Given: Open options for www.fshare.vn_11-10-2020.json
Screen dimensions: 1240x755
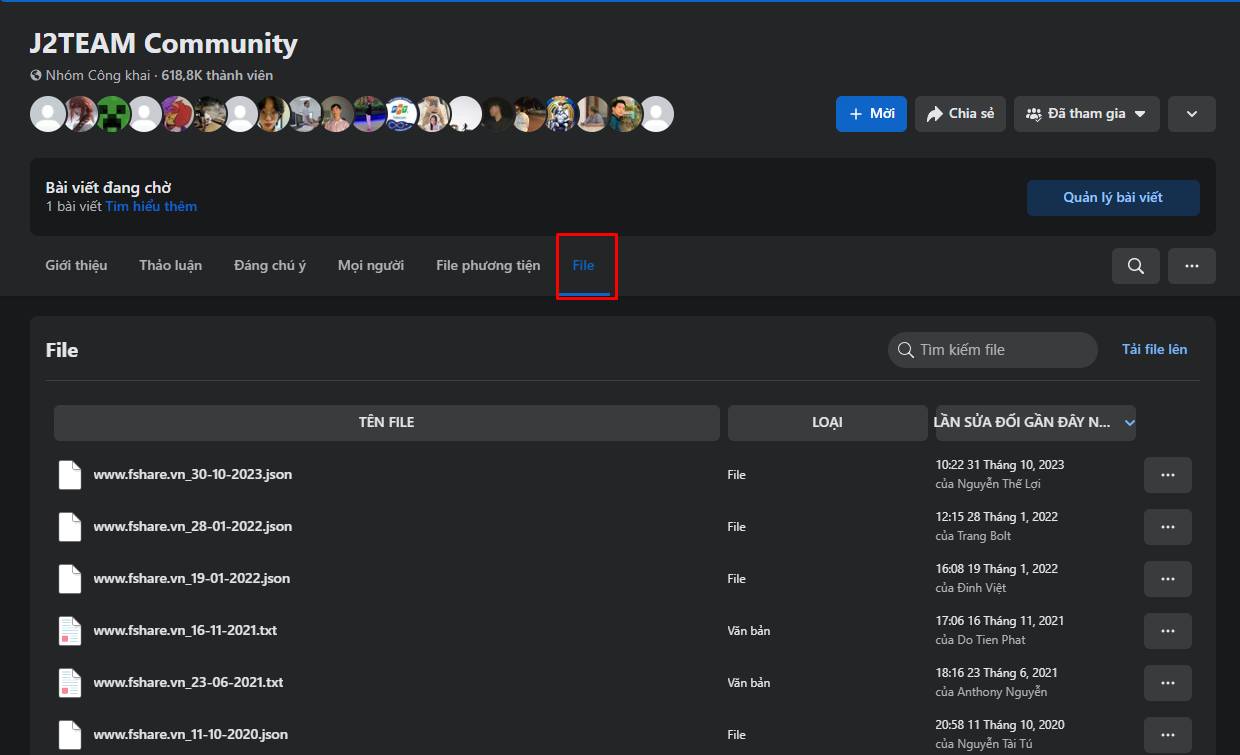Looking at the screenshot, I should point(1168,735).
